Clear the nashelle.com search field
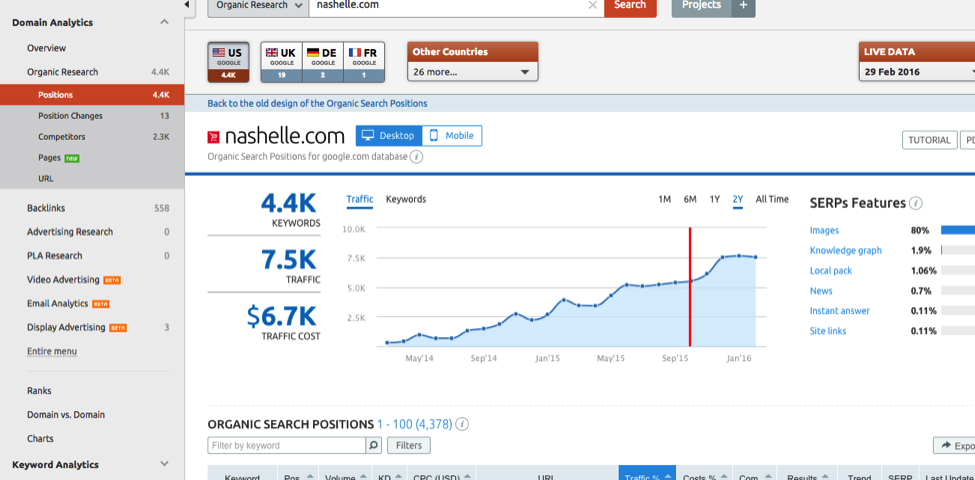This screenshot has height=480, width=975. tap(592, 5)
